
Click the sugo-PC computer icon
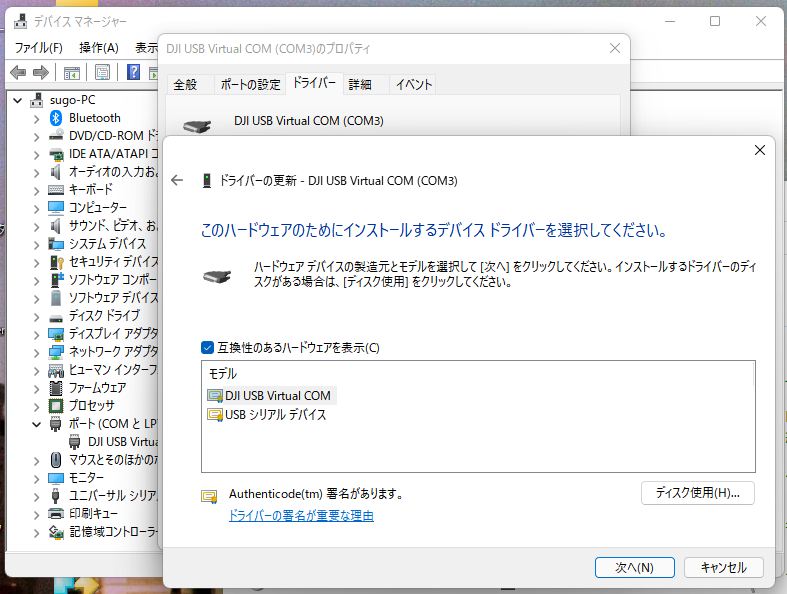pos(37,100)
